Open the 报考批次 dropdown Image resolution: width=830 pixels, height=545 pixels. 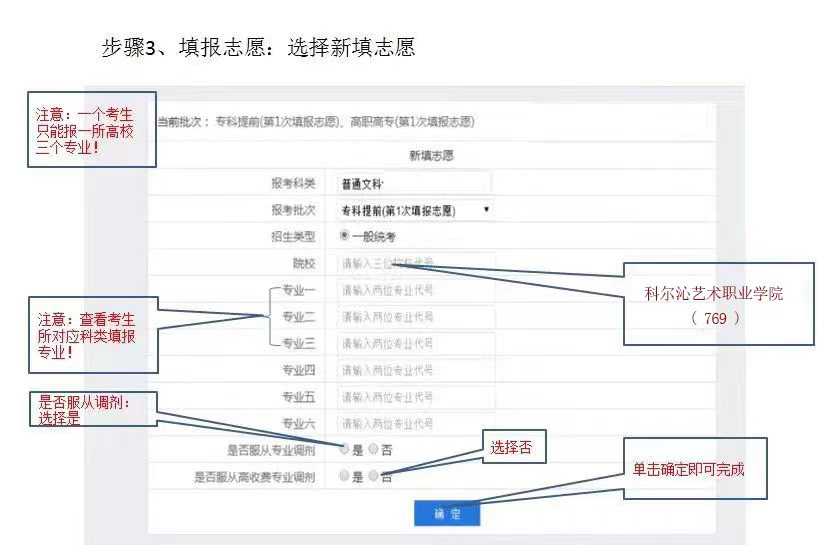coord(414,211)
